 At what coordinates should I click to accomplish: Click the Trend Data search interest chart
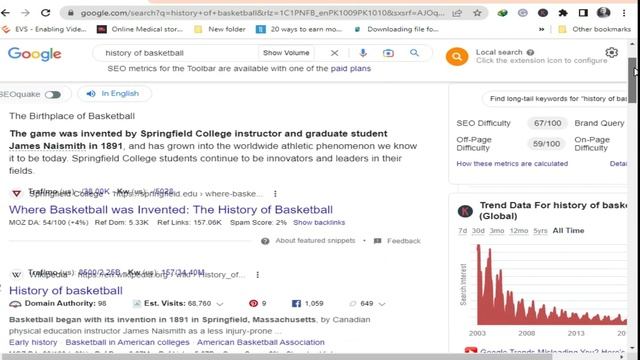(x=551, y=285)
